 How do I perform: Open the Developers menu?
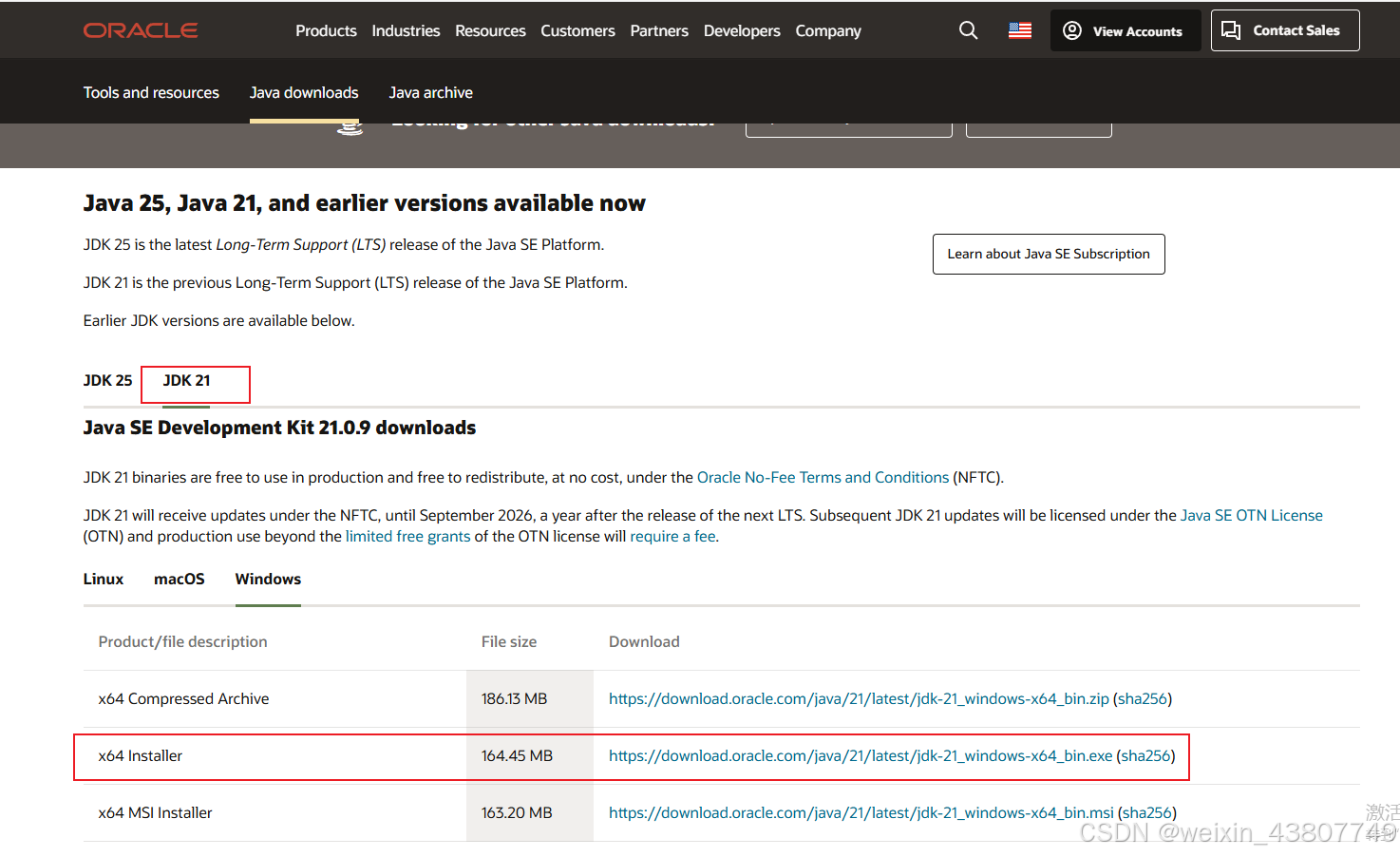[742, 30]
